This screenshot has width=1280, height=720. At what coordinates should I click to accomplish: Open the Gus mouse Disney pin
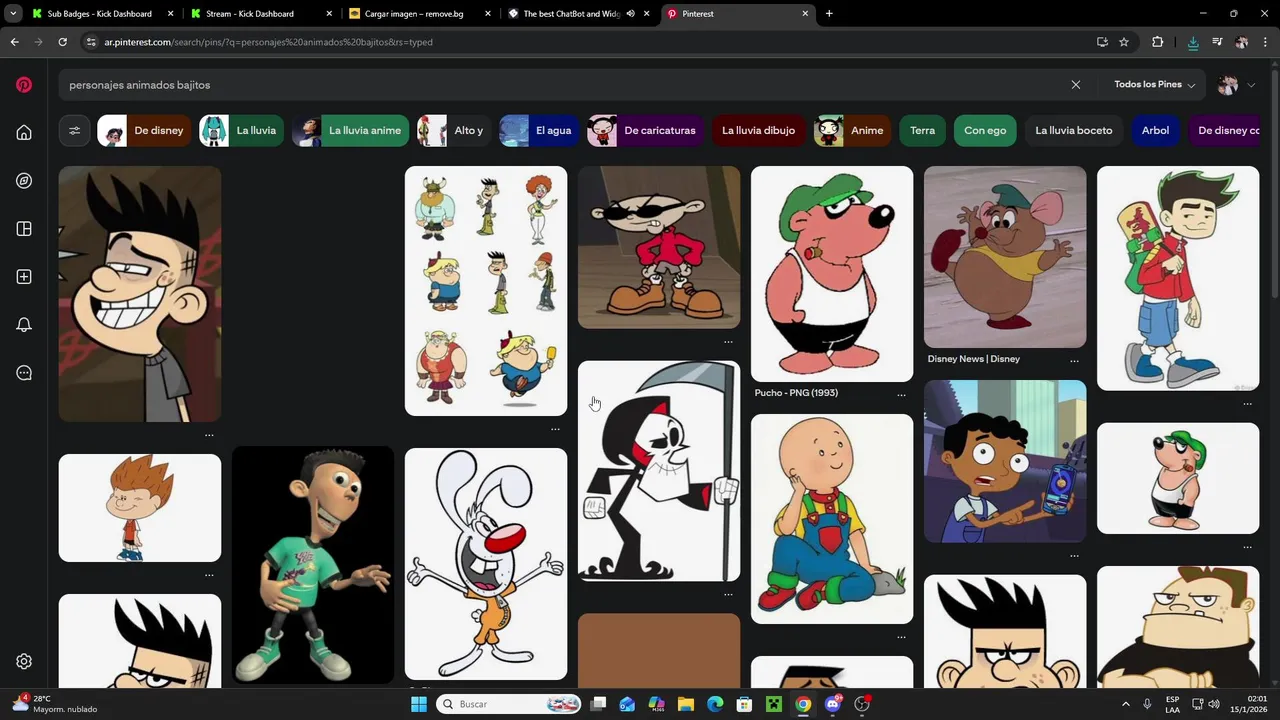pos(1005,257)
